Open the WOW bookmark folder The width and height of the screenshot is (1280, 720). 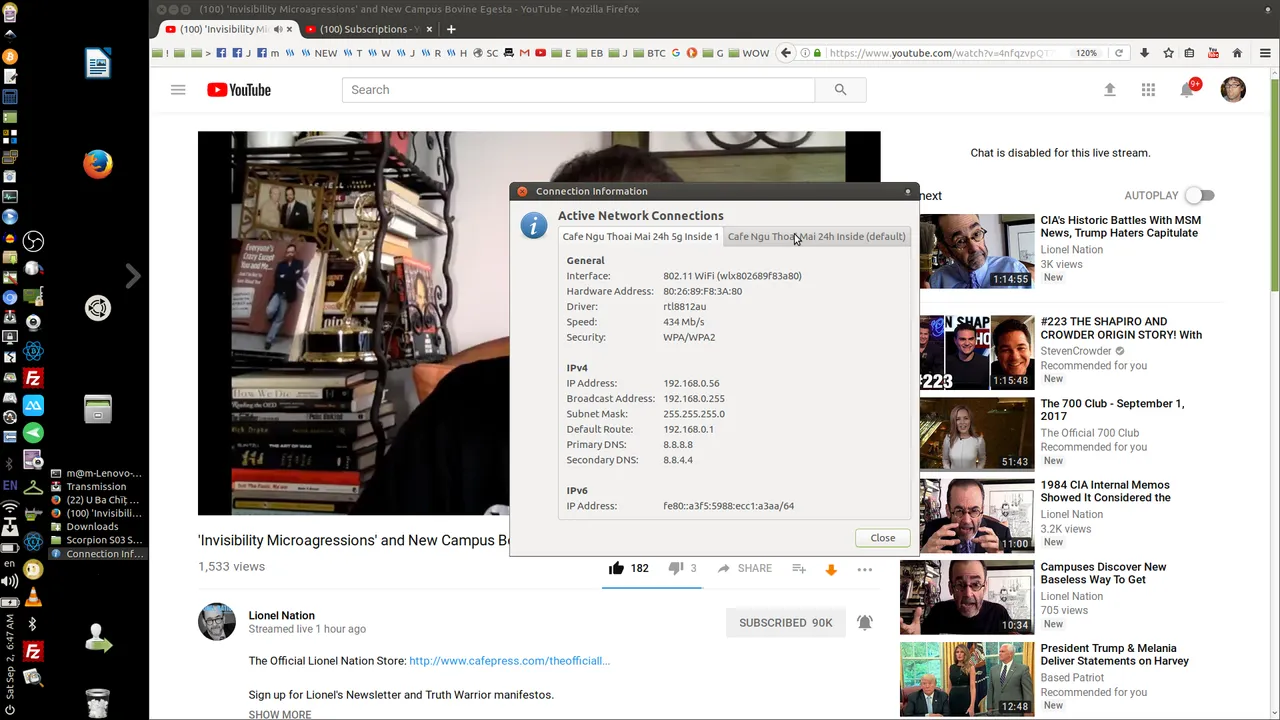pyautogui.click(x=749, y=53)
